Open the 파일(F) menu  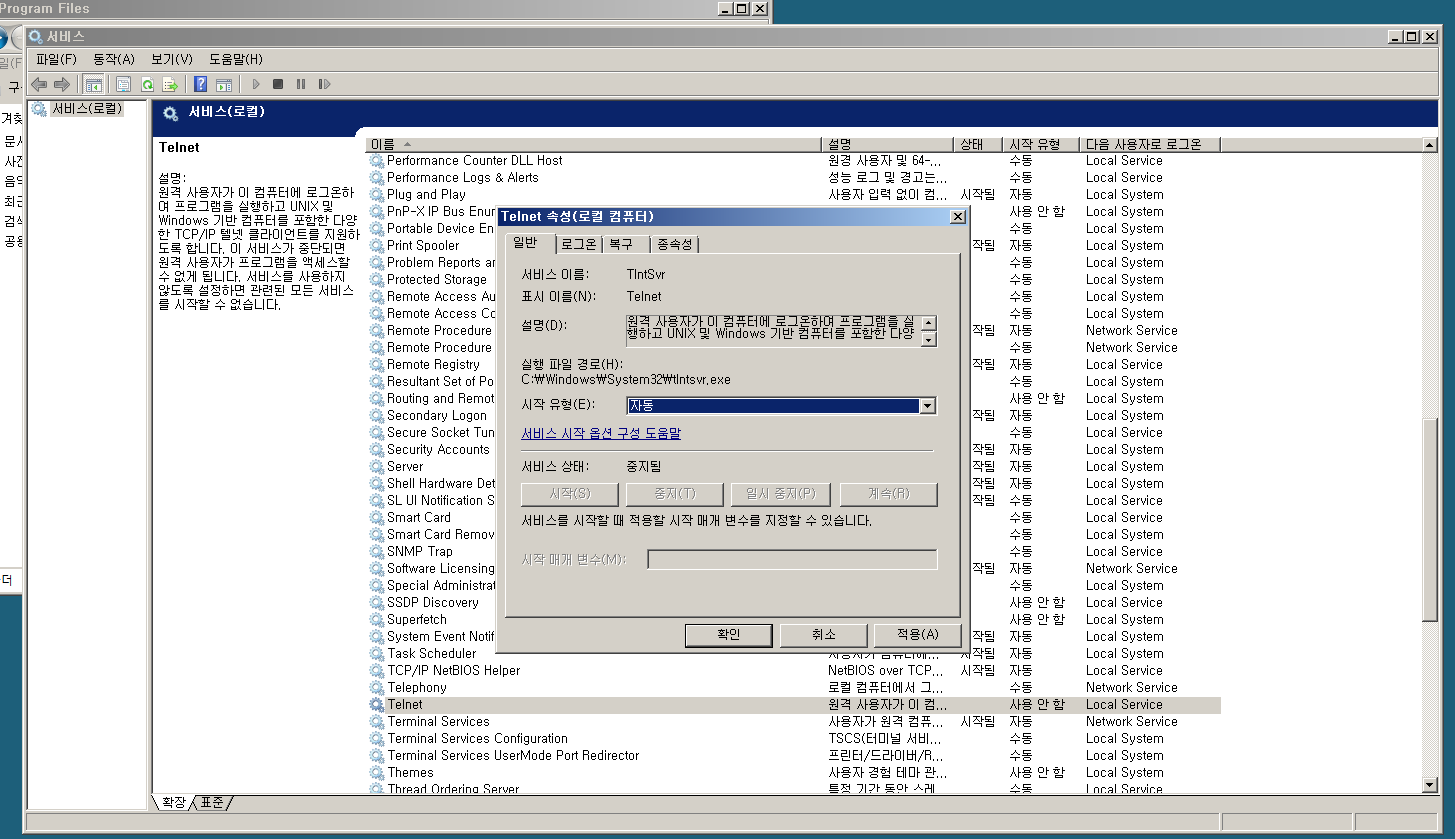56,59
